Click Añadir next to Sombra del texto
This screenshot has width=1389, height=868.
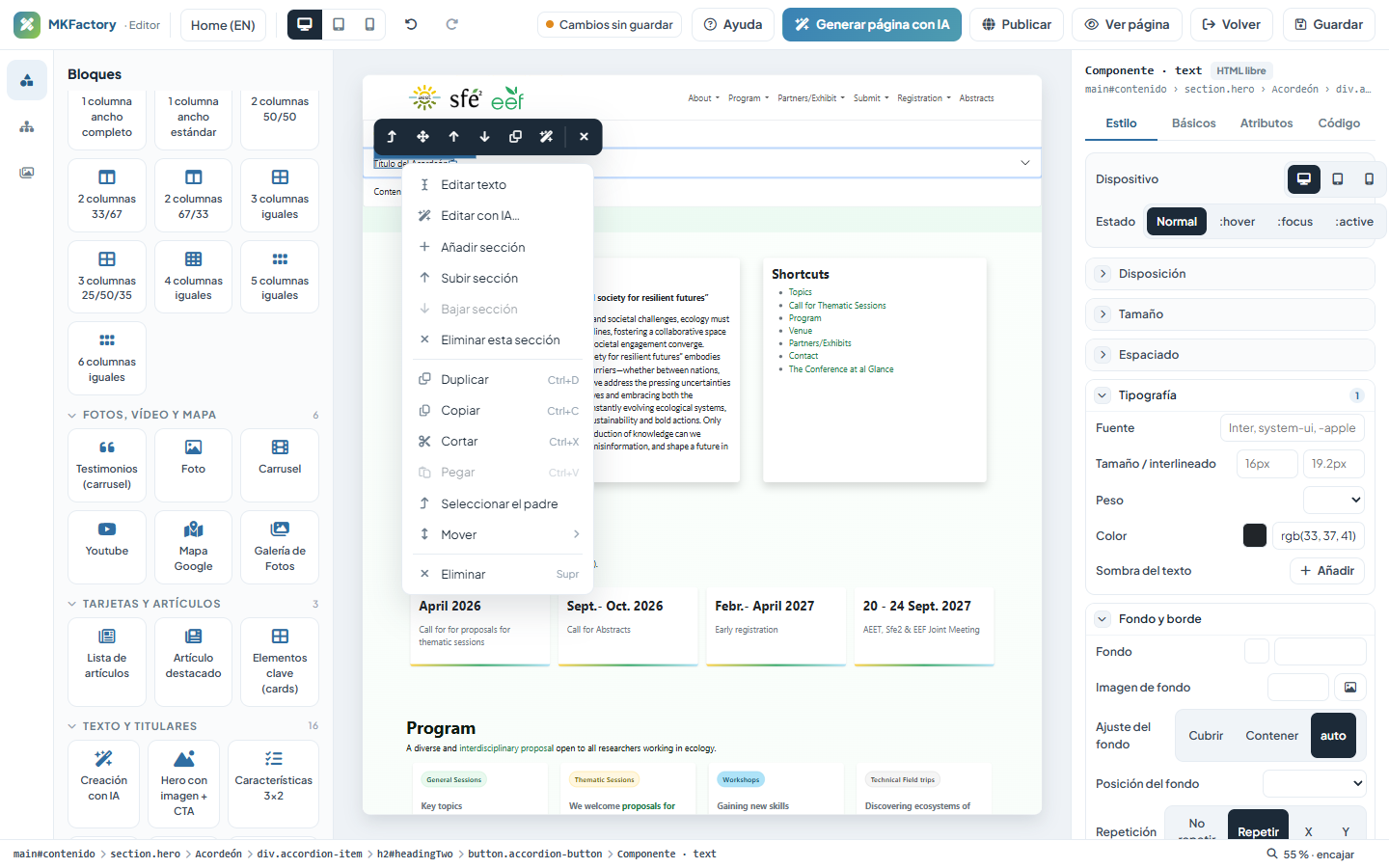click(1327, 571)
